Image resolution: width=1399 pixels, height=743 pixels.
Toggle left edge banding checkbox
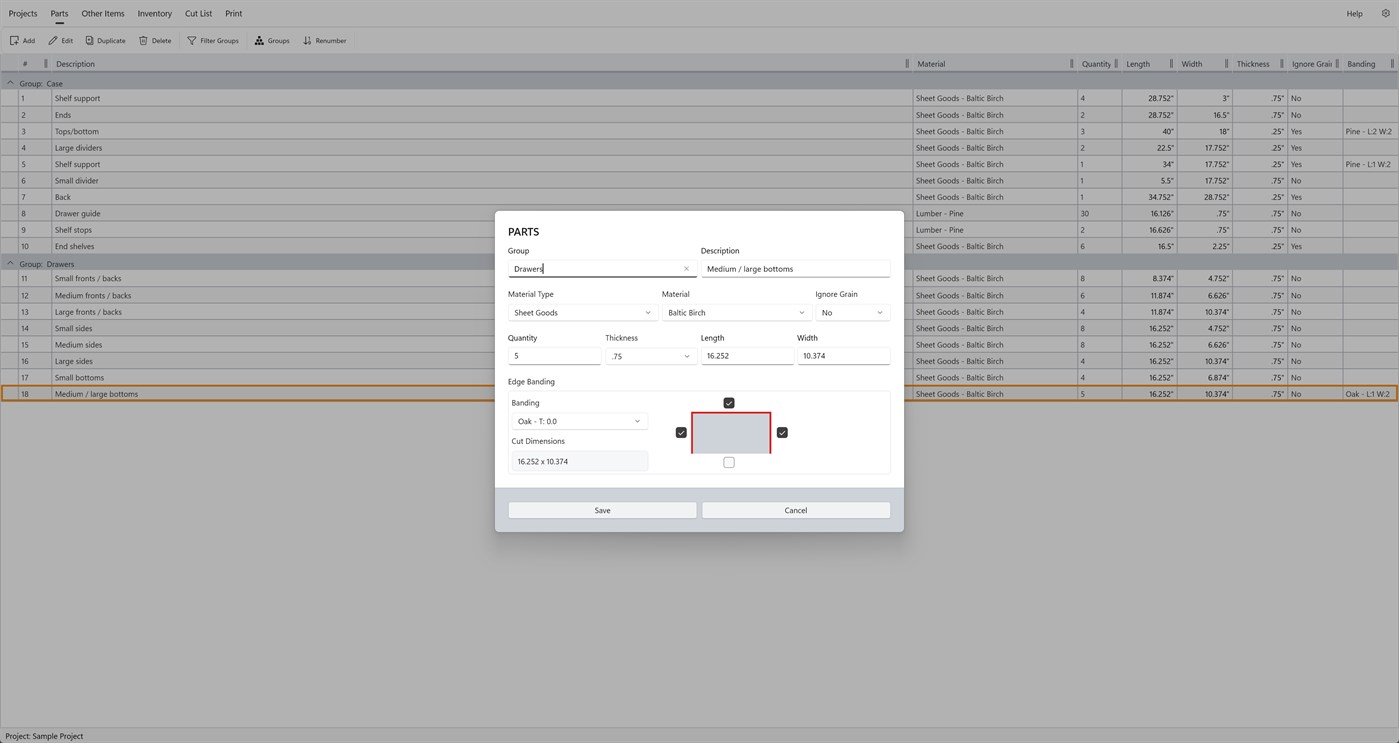click(x=681, y=433)
